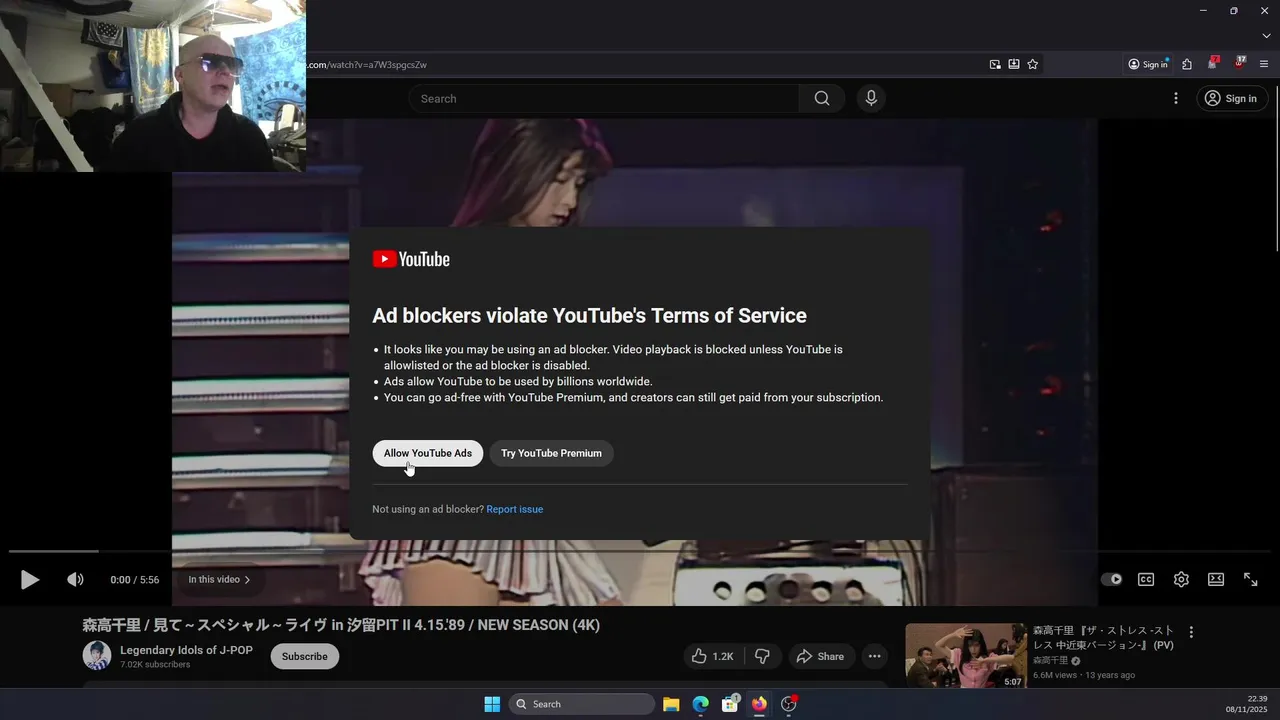Click the Firefox icon in the taskbar
The width and height of the screenshot is (1280, 720).
[x=759, y=704]
